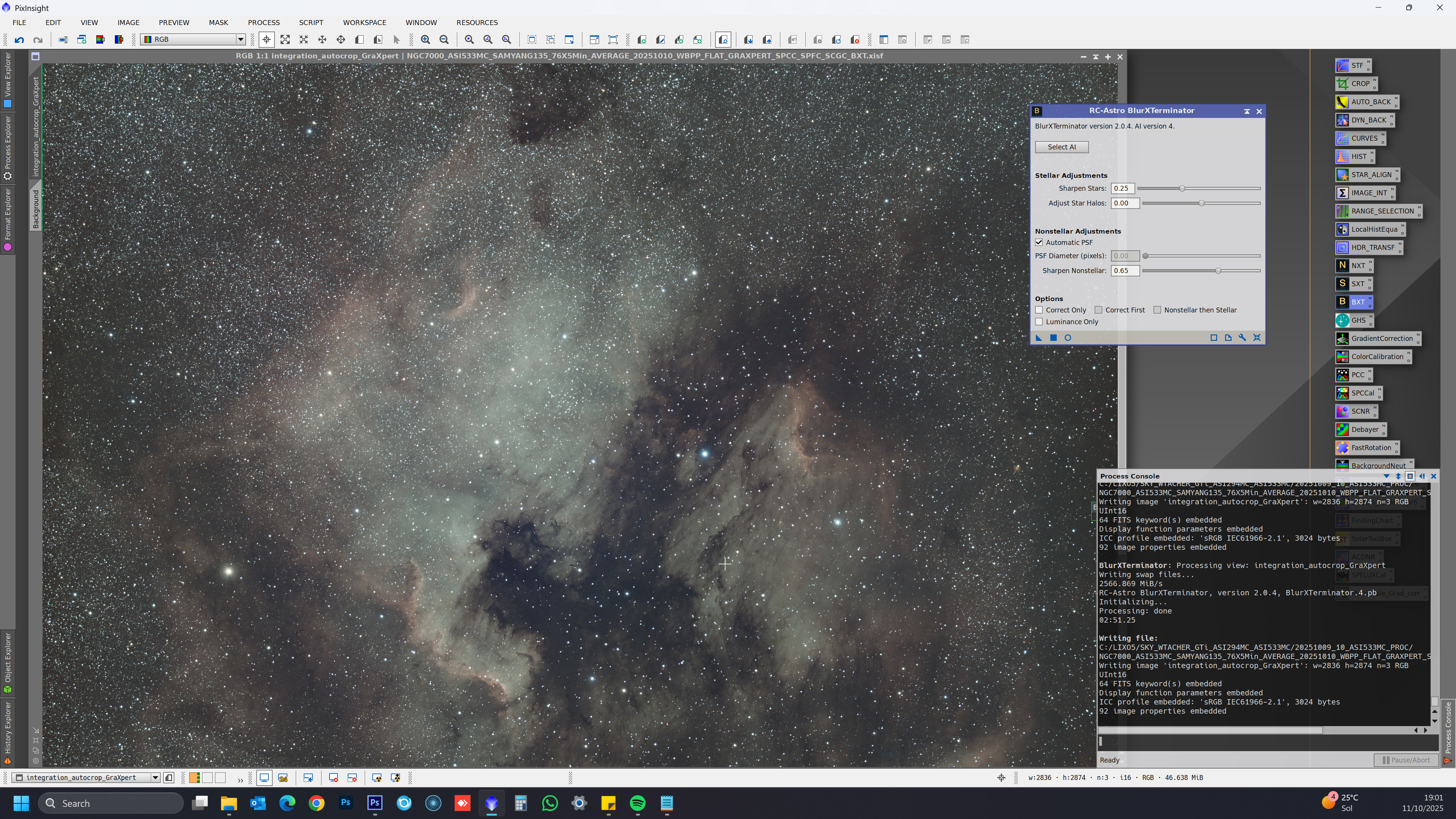Reset BlurXTerminator settings icon
The image size is (1456, 819).
click(1257, 338)
